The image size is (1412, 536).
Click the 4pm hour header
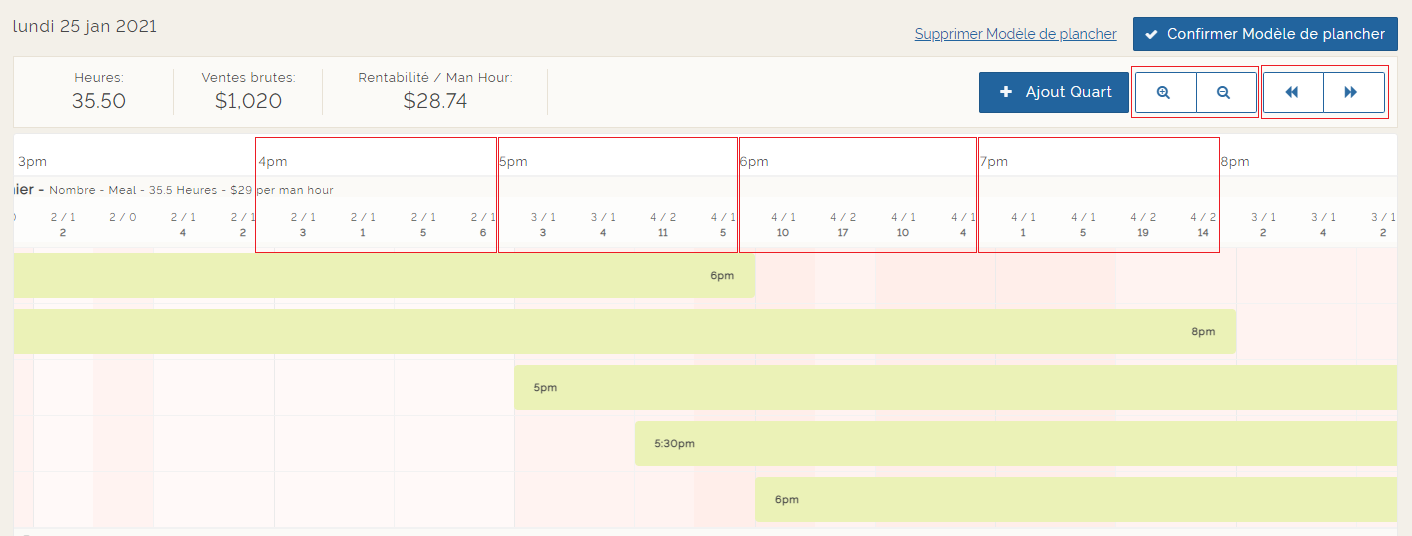pyautogui.click(x=273, y=161)
